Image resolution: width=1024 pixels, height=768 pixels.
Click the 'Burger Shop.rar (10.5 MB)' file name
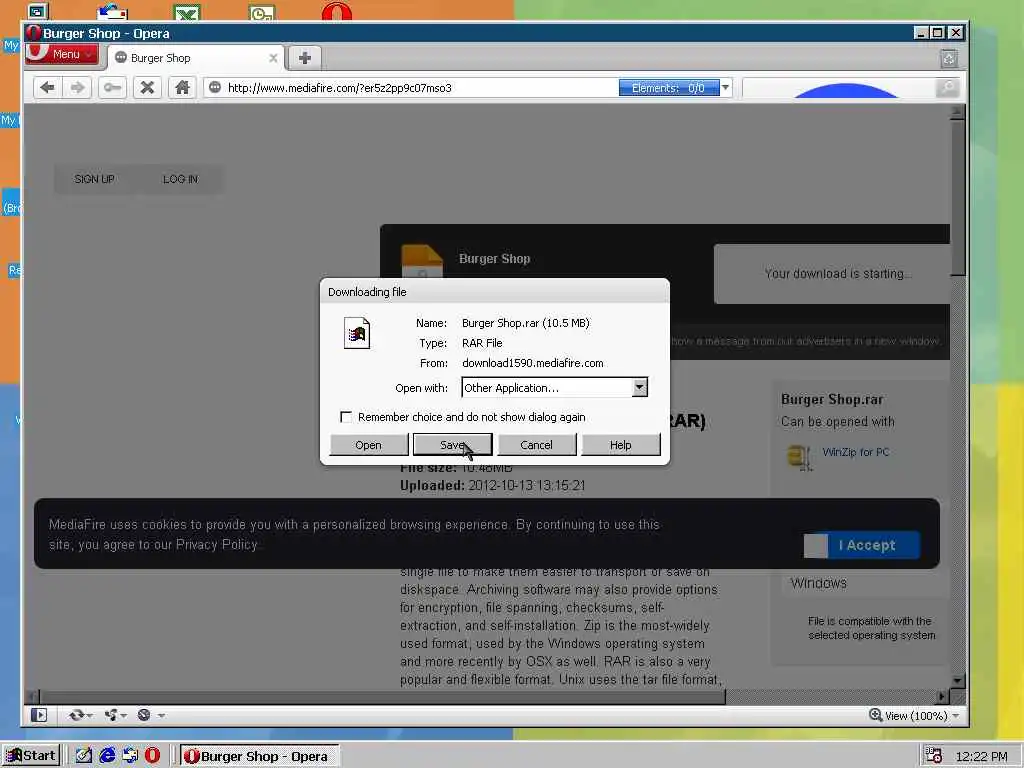[x=526, y=323]
